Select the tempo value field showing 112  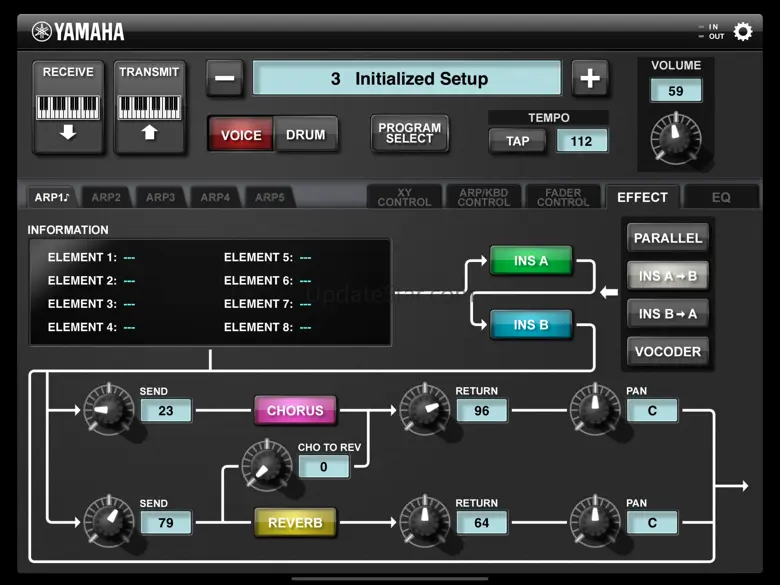581,141
